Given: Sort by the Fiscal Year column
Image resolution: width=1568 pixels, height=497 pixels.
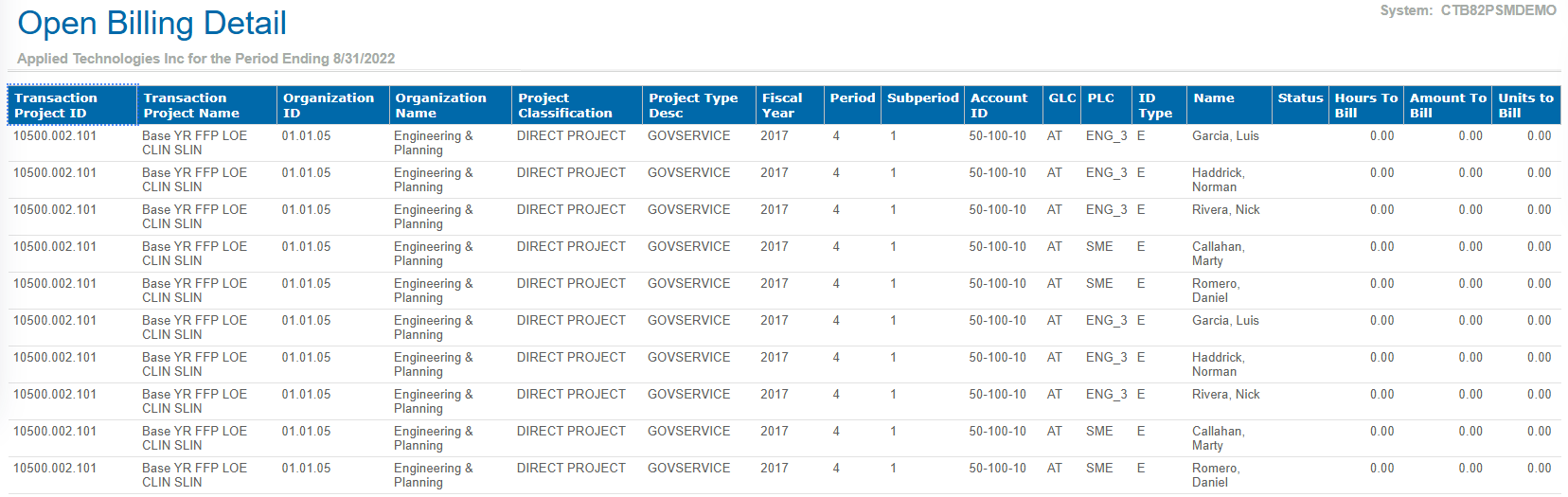Looking at the screenshot, I should click(782, 105).
